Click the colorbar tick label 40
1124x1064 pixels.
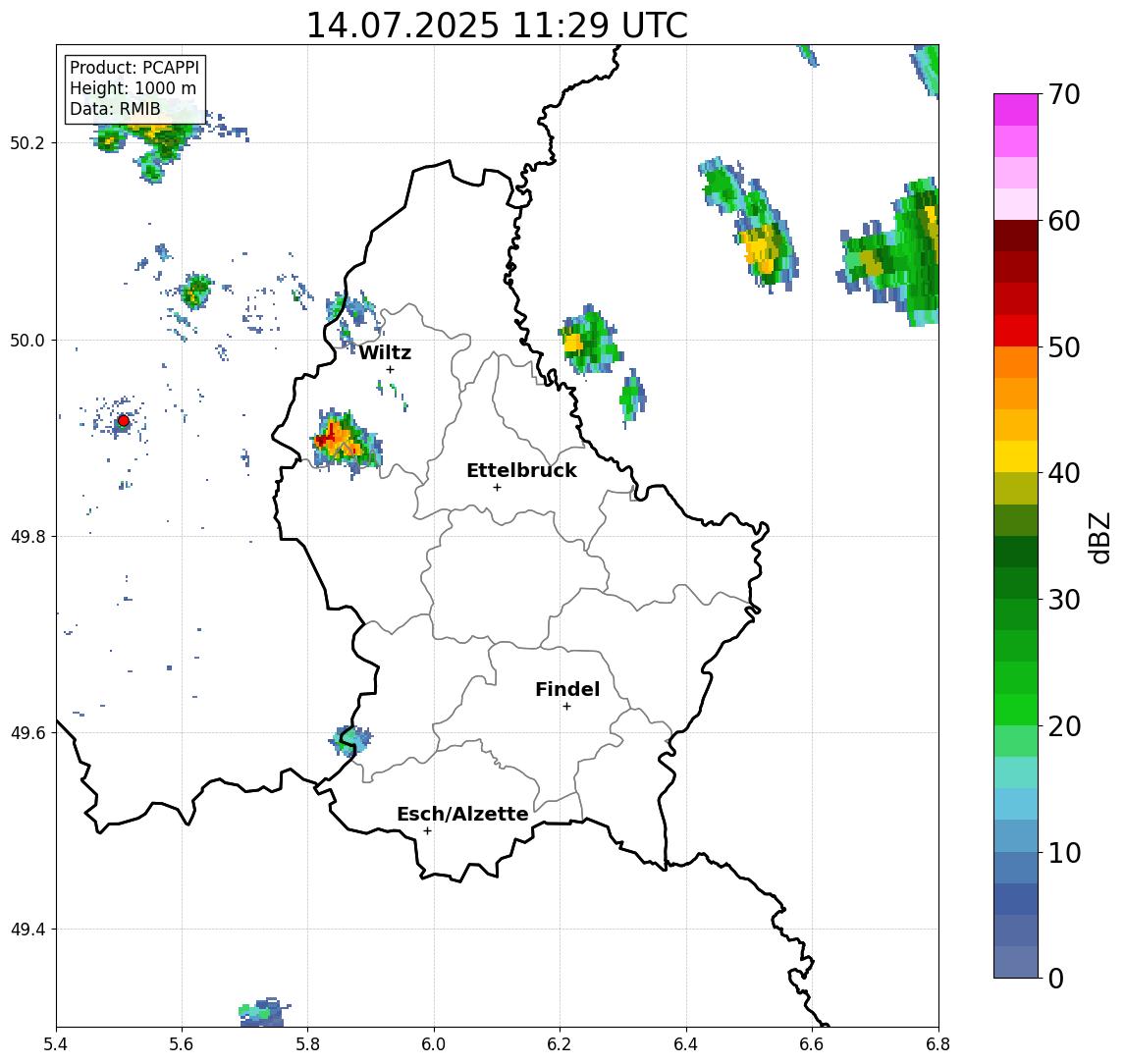(1064, 473)
